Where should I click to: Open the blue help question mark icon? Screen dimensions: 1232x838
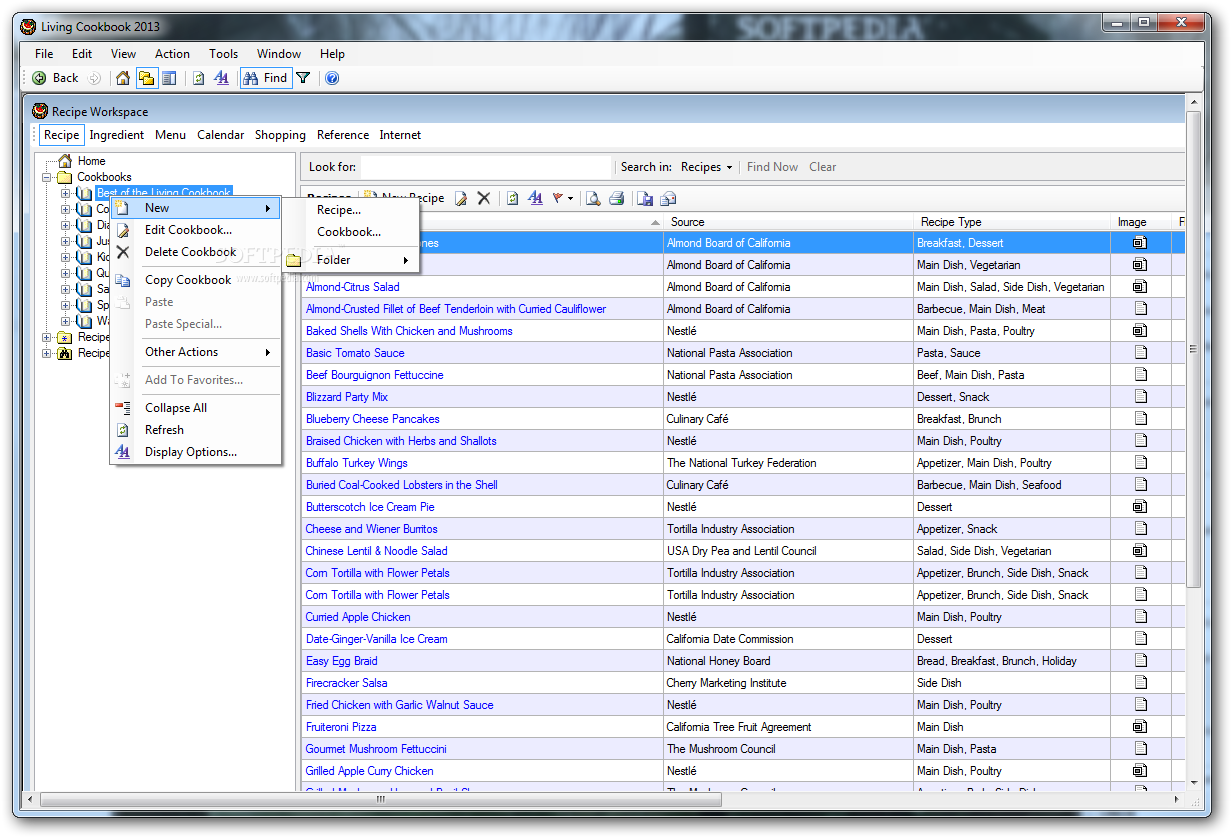(332, 78)
